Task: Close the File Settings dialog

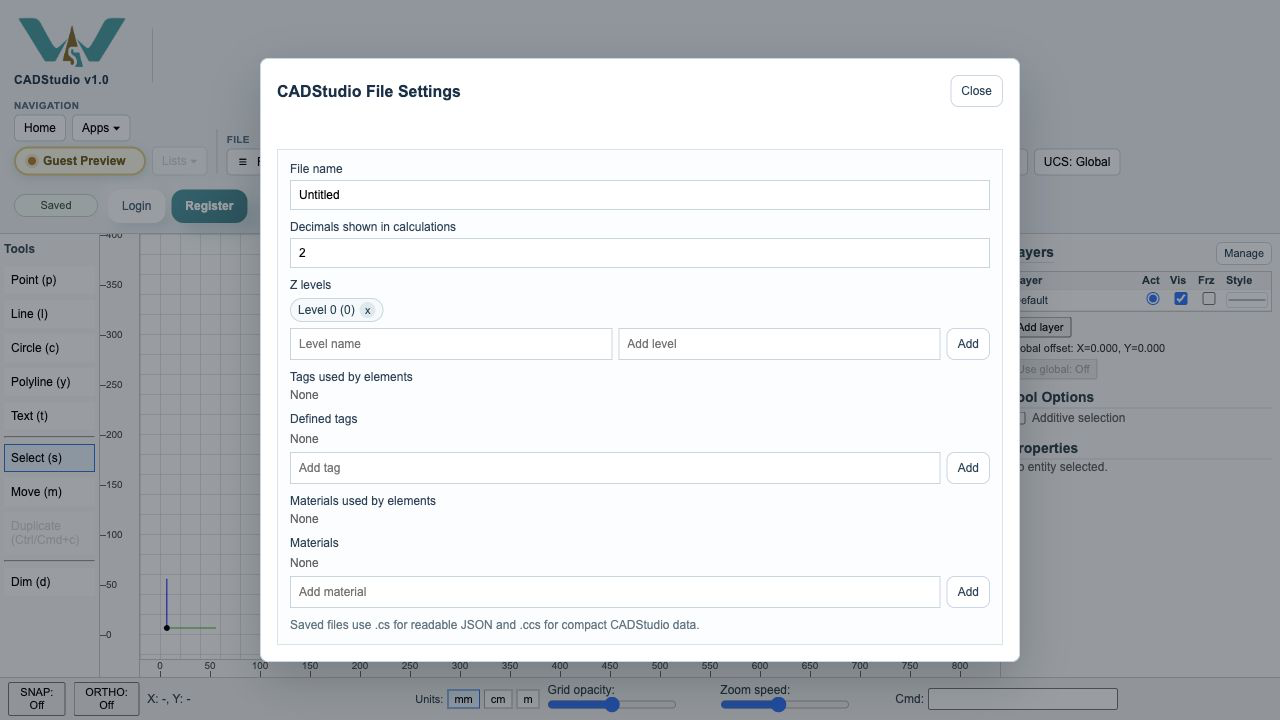Action: (976, 91)
